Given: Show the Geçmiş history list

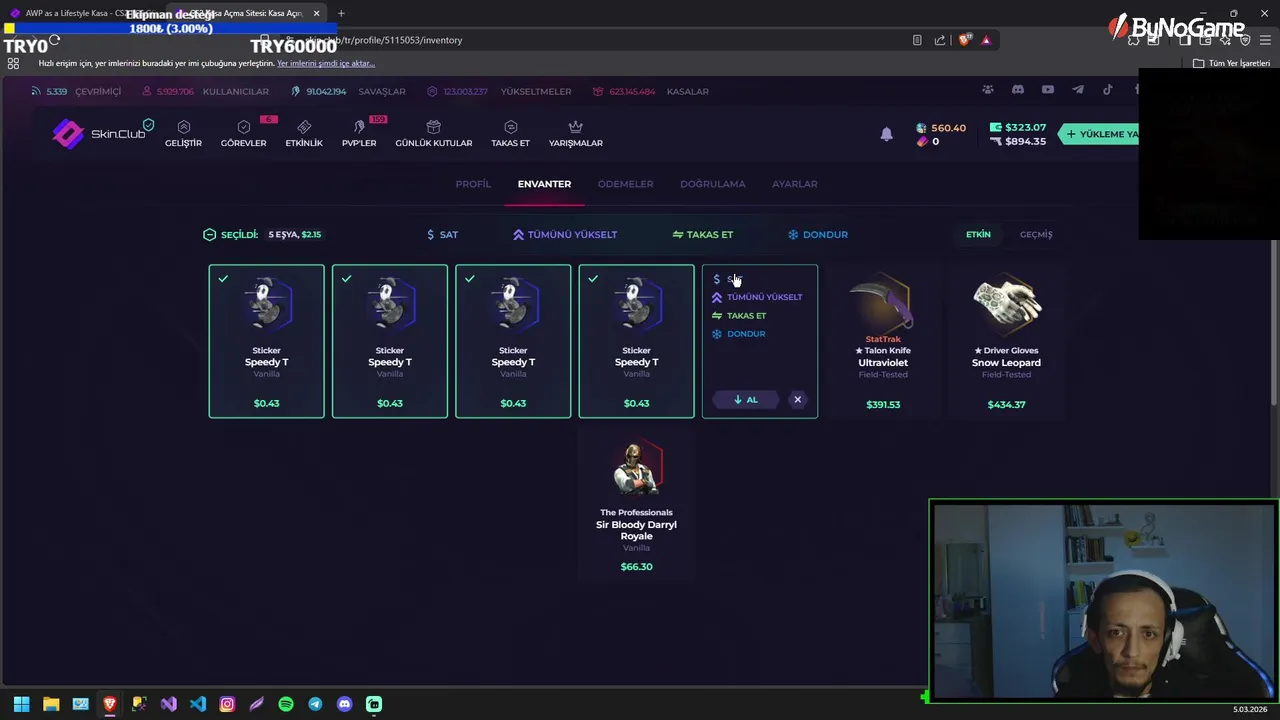Looking at the screenshot, I should pyautogui.click(x=1036, y=234).
